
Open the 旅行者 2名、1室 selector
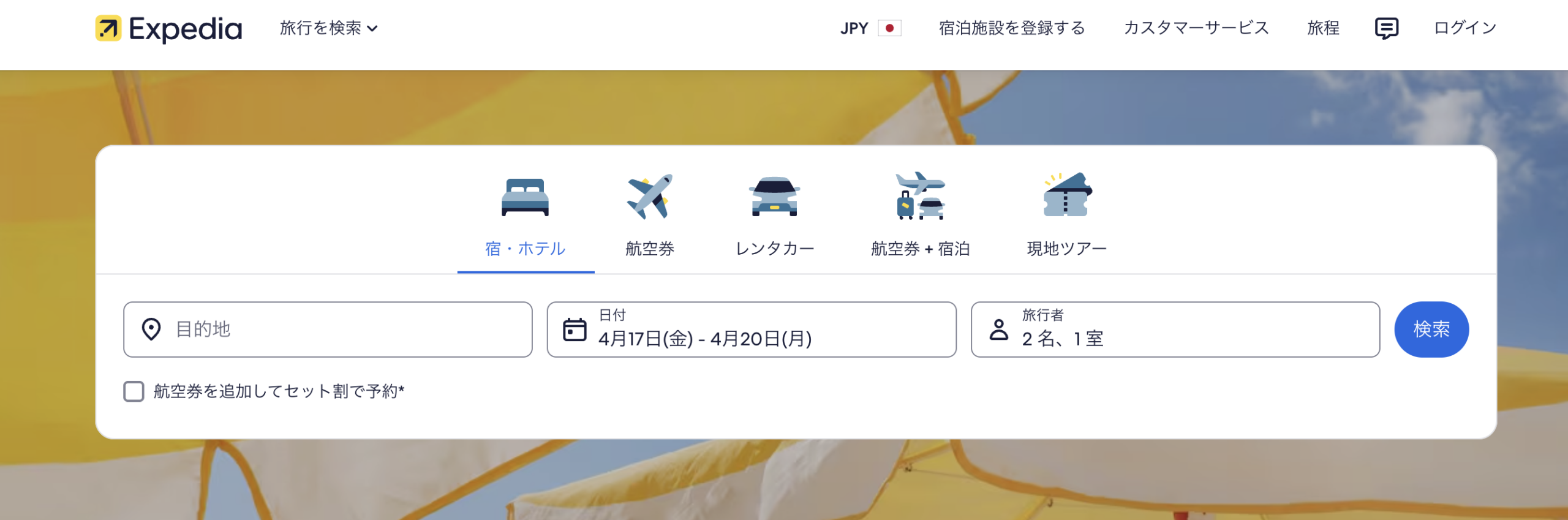(1175, 330)
